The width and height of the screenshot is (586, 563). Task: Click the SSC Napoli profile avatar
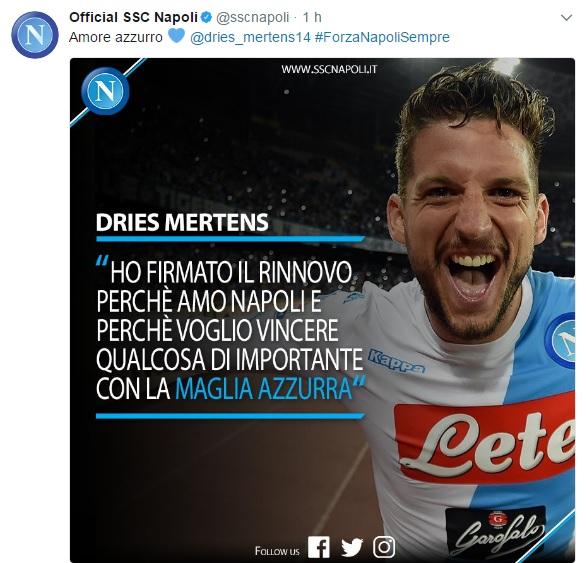click(x=35, y=35)
